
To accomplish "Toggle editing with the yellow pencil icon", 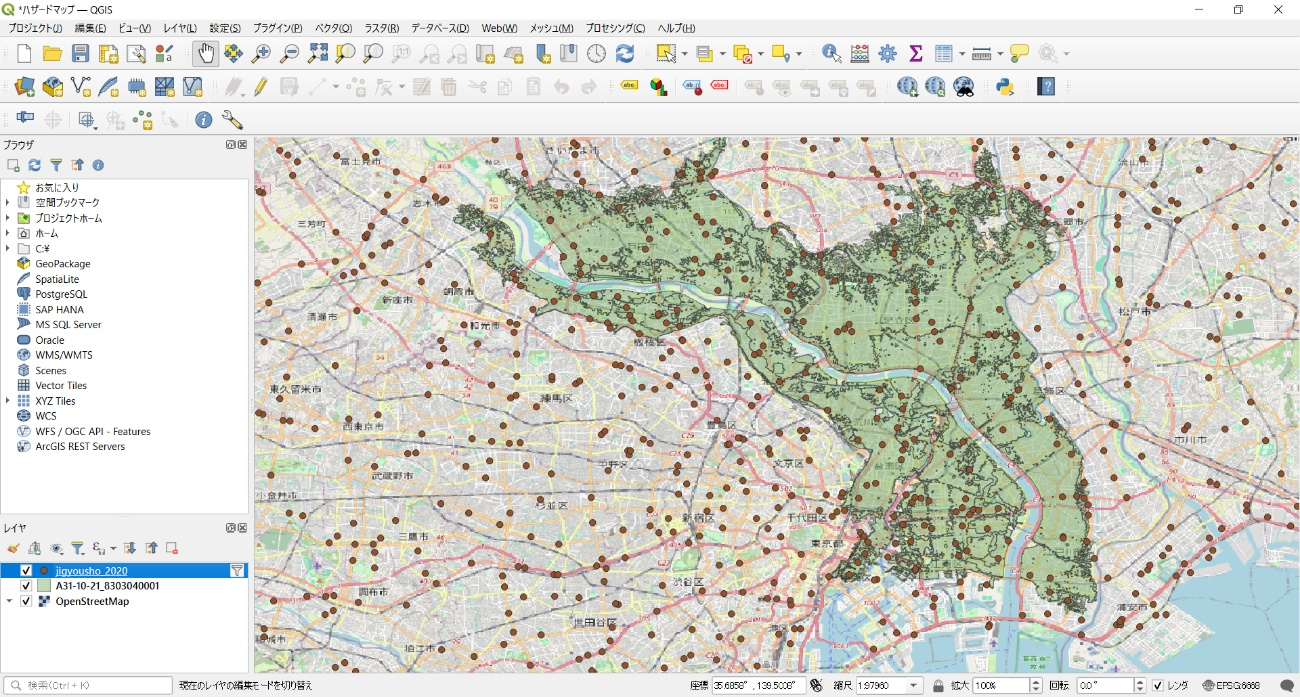I will (261, 87).
